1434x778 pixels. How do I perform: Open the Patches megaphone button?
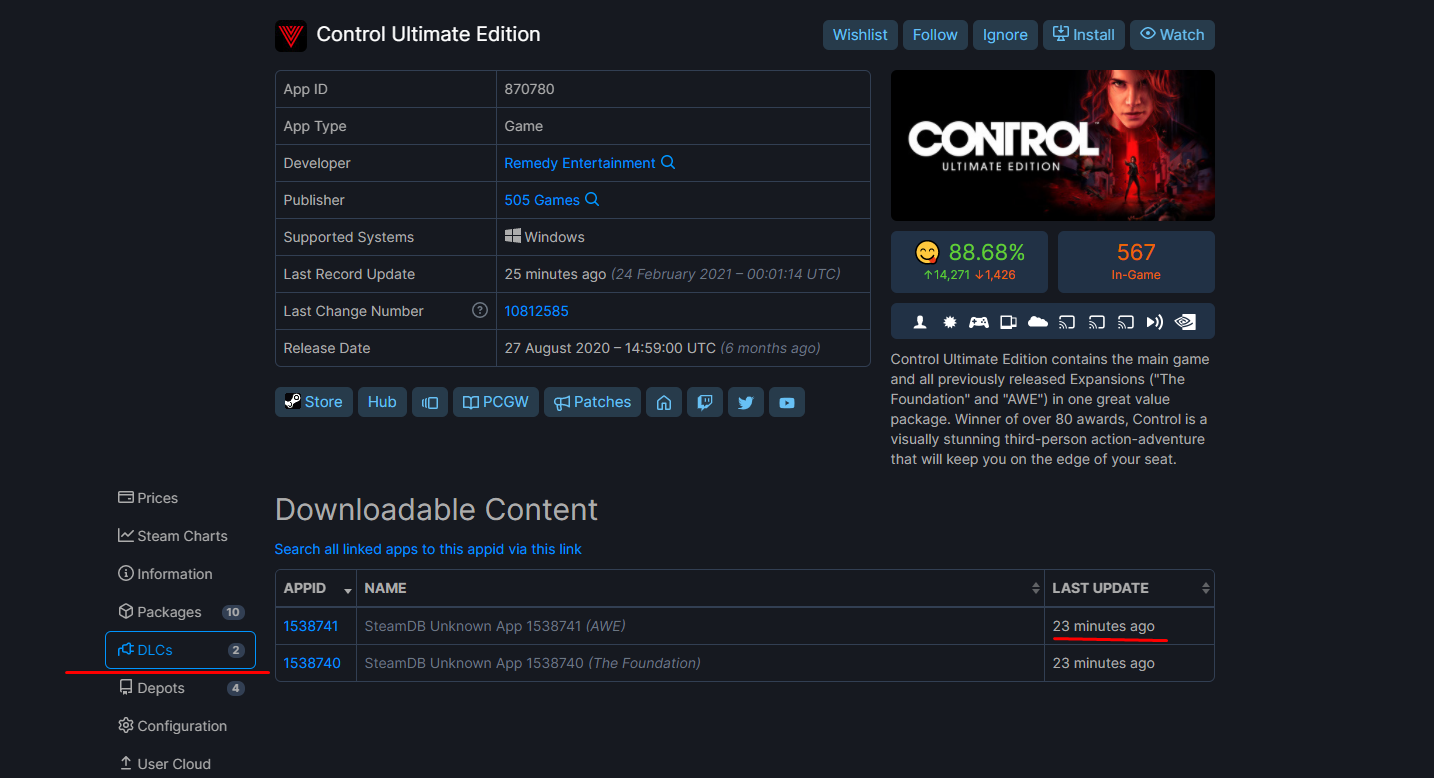tap(592, 402)
